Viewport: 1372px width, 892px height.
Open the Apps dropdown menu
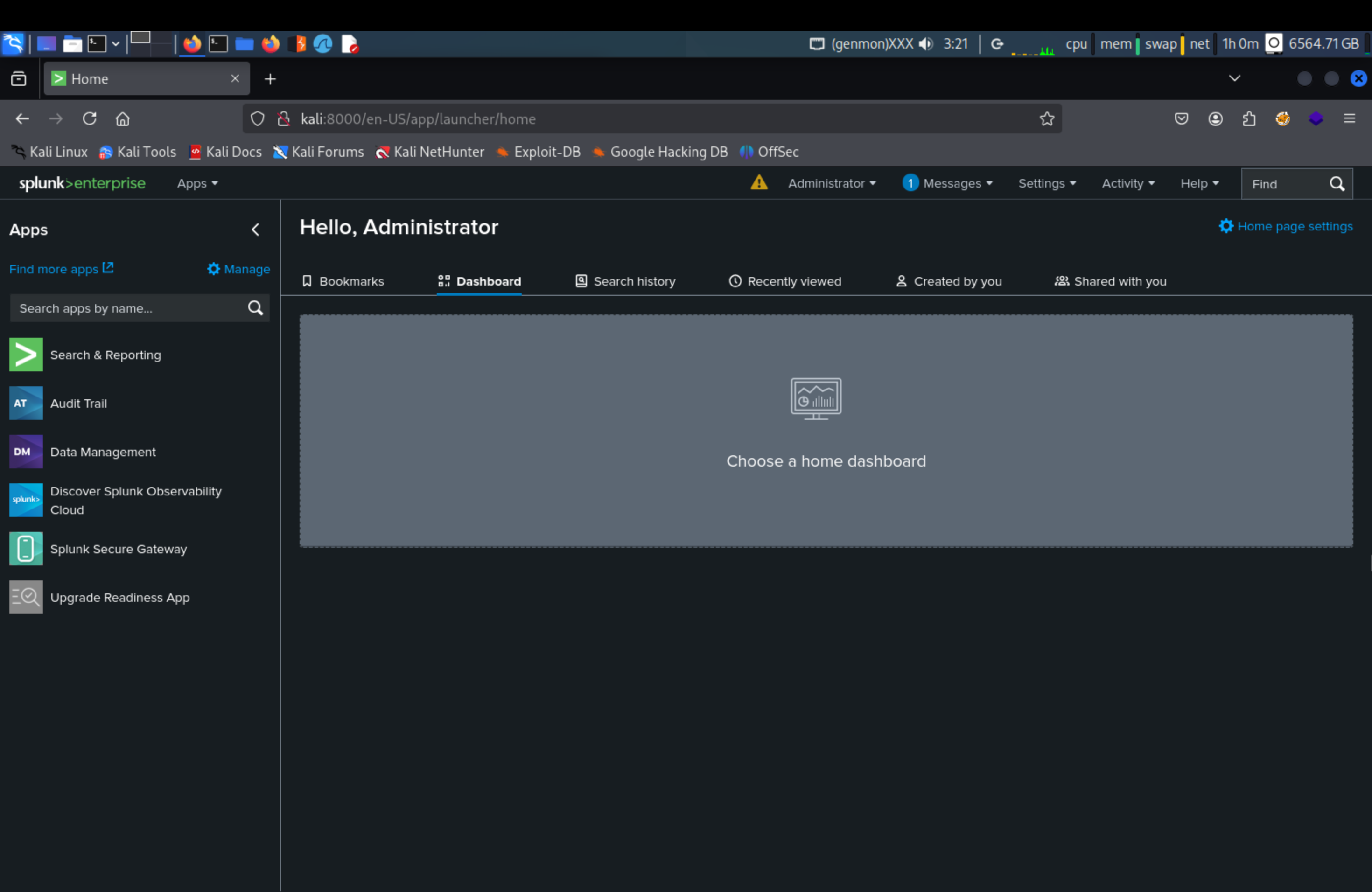coord(197,183)
